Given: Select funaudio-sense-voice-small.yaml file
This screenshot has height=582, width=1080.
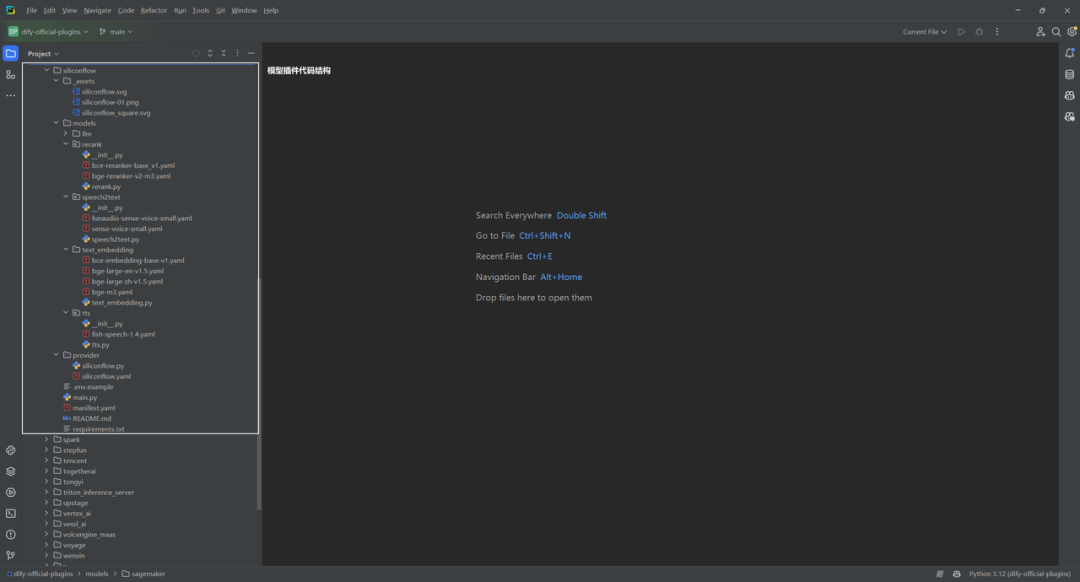Looking at the screenshot, I should click(x=142, y=218).
